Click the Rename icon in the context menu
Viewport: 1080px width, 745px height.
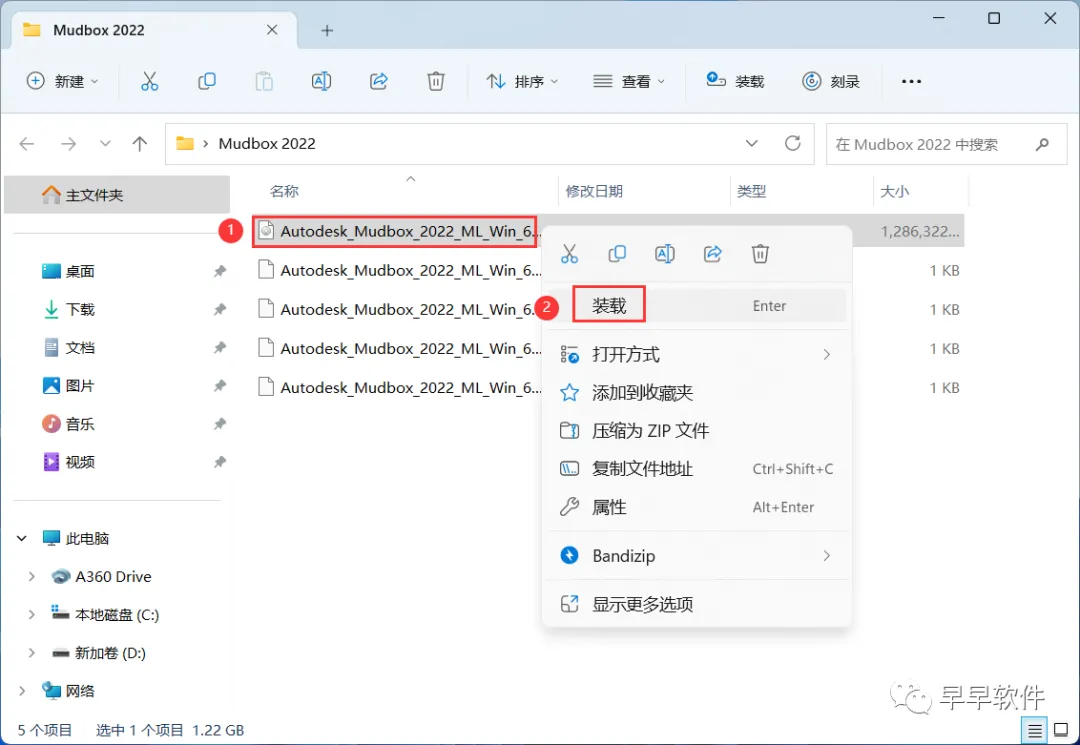click(665, 253)
